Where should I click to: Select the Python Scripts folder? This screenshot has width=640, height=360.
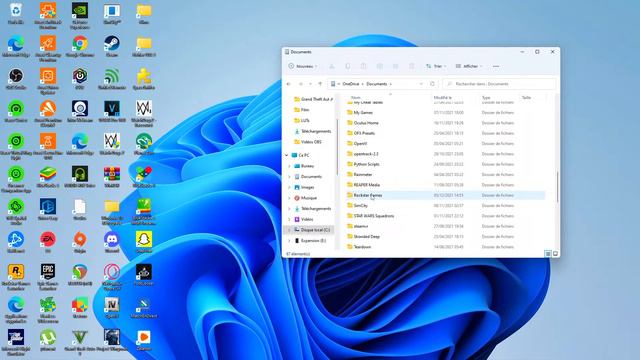tap(363, 164)
